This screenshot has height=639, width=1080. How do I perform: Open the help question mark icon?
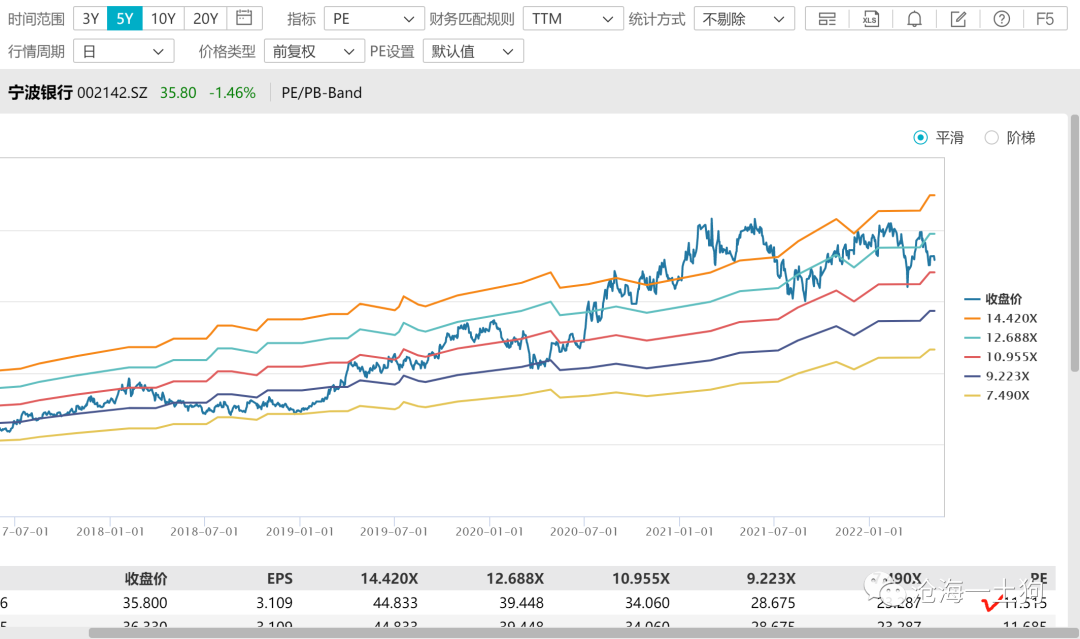(1001, 18)
